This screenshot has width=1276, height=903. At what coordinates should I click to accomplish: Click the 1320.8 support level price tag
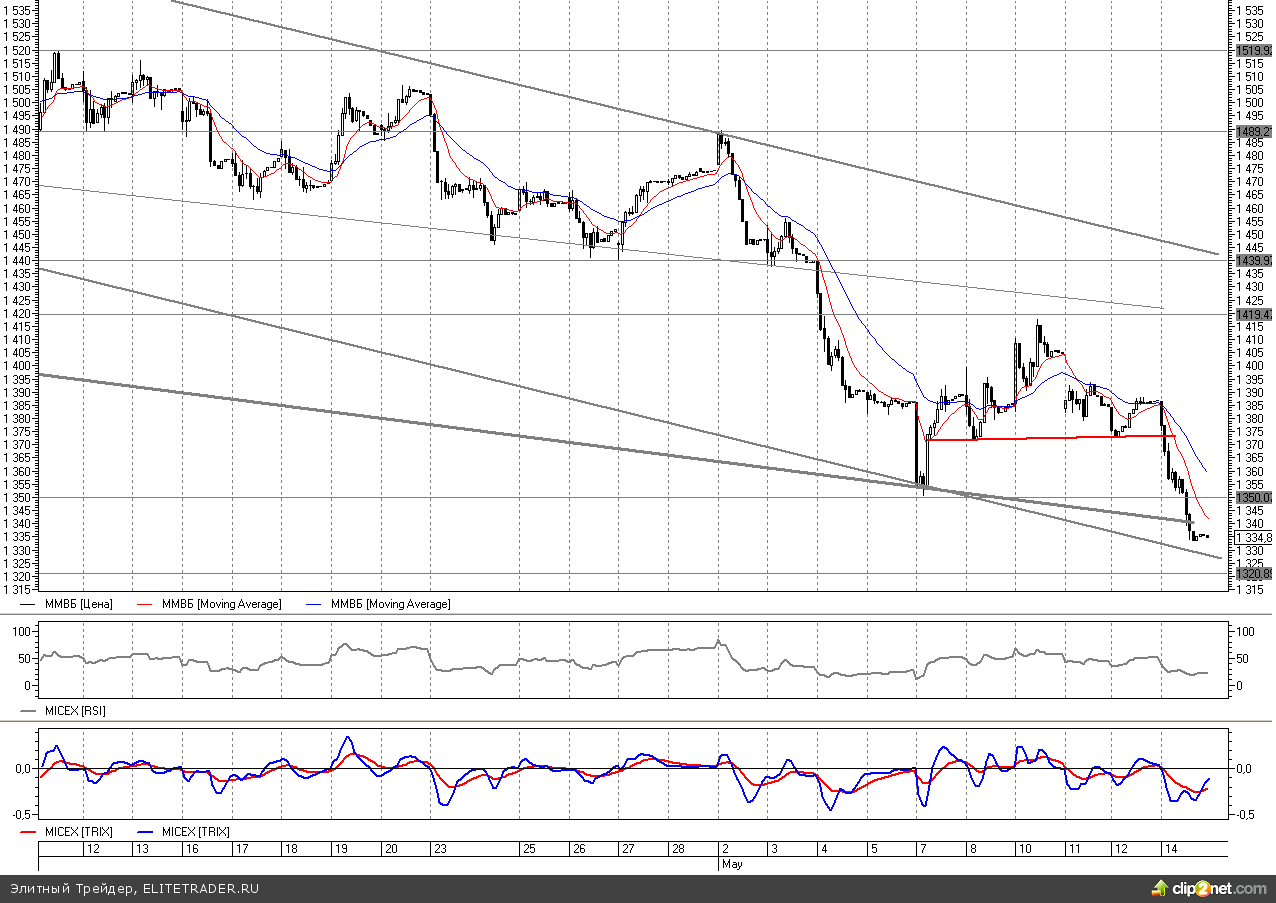pos(1253,573)
